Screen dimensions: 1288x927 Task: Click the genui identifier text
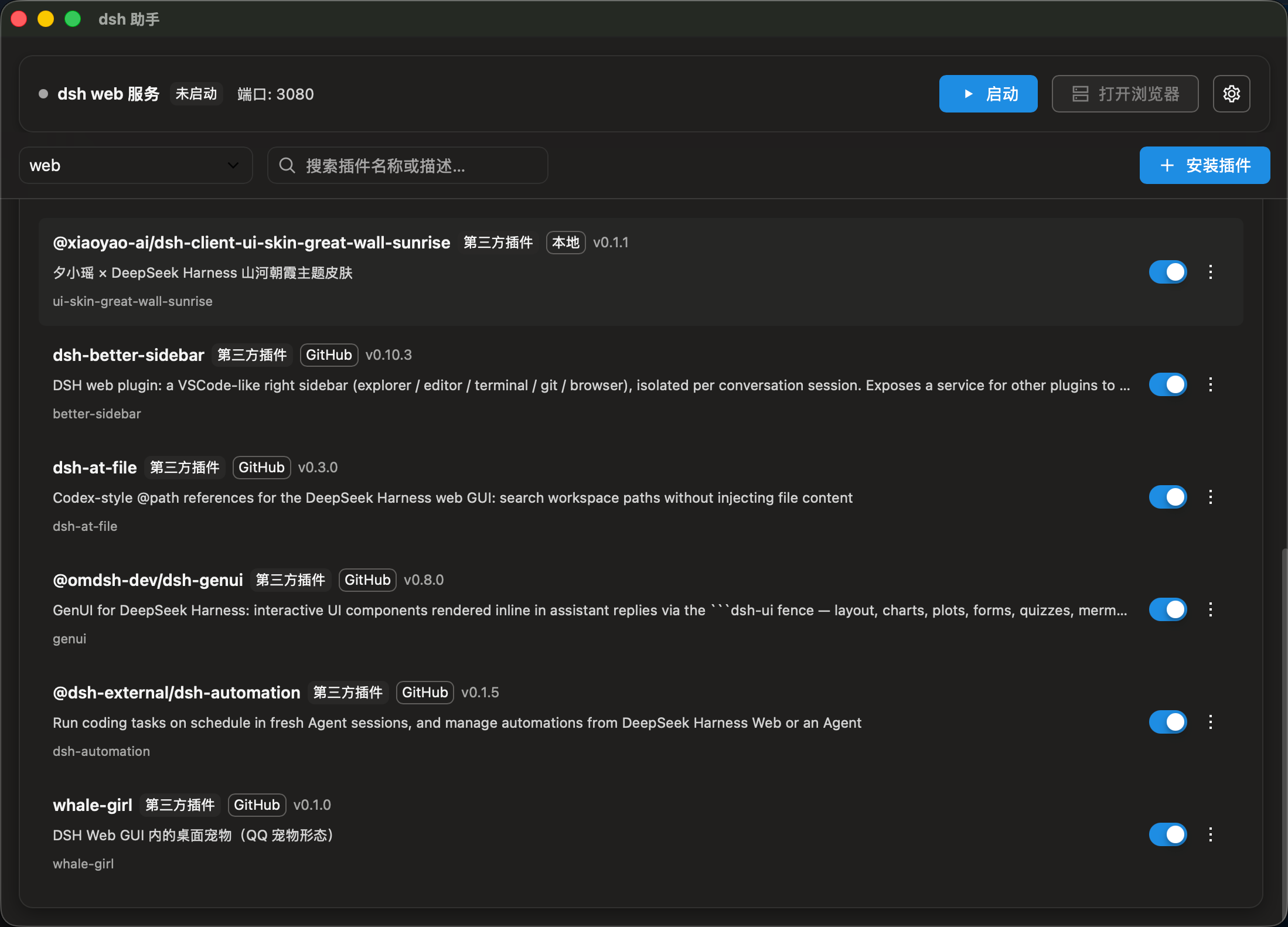69,639
